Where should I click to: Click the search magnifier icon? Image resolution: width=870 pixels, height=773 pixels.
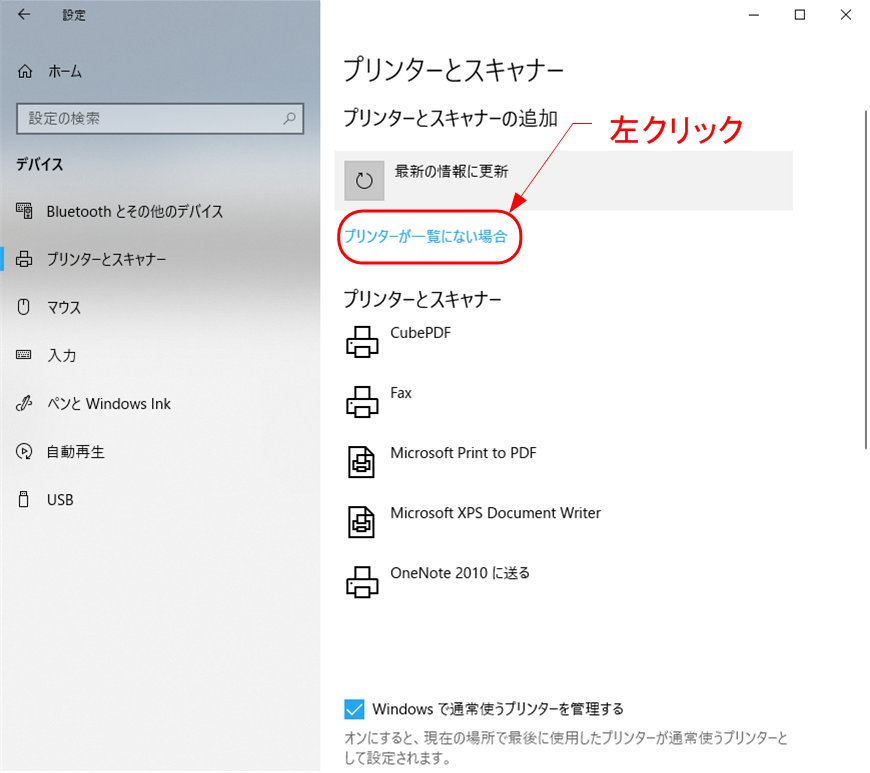pyautogui.click(x=290, y=118)
